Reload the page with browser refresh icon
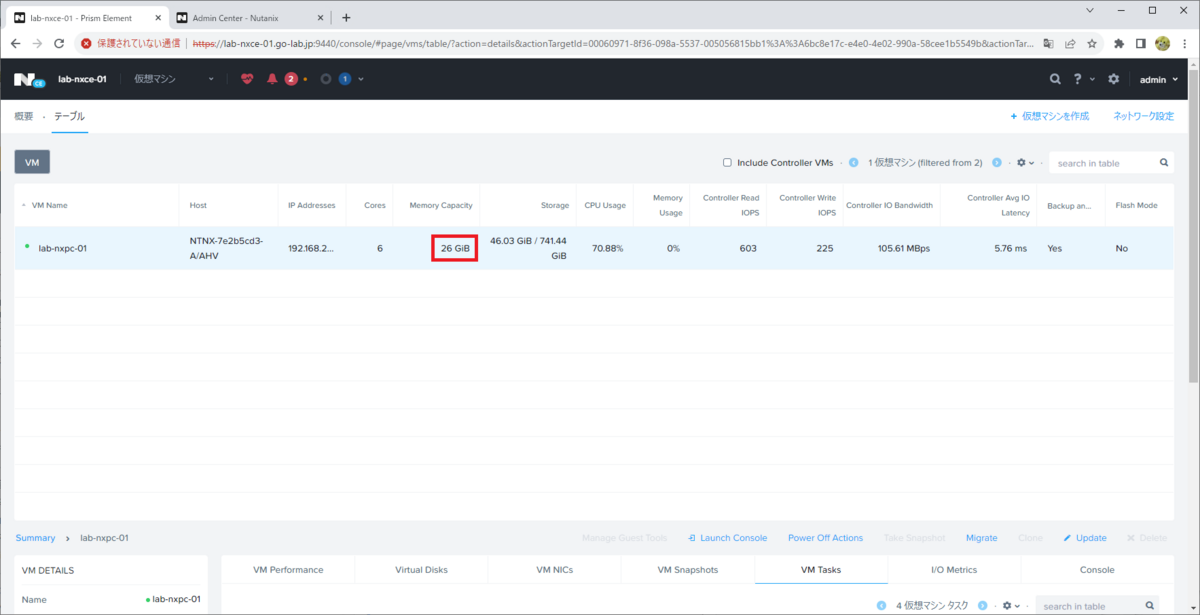The height and width of the screenshot is (615, 1200). 59,43
